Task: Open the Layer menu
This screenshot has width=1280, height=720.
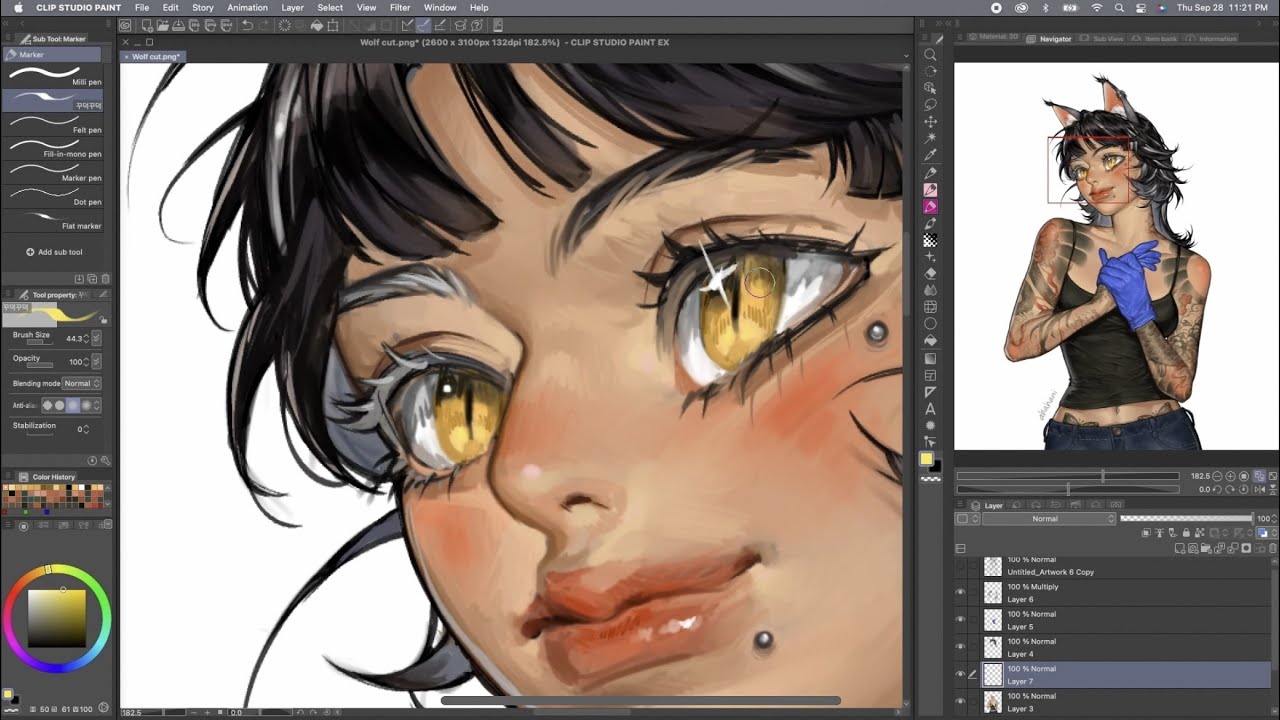Action: tap(292, 7)
